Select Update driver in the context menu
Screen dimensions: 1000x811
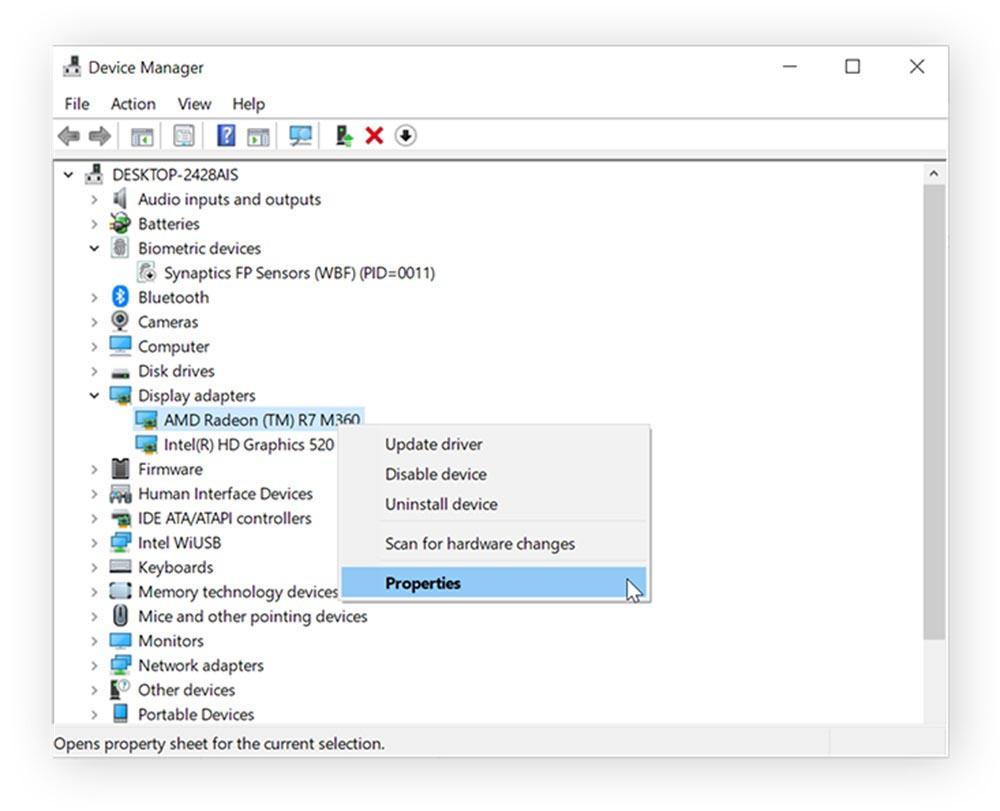[433, 444]
